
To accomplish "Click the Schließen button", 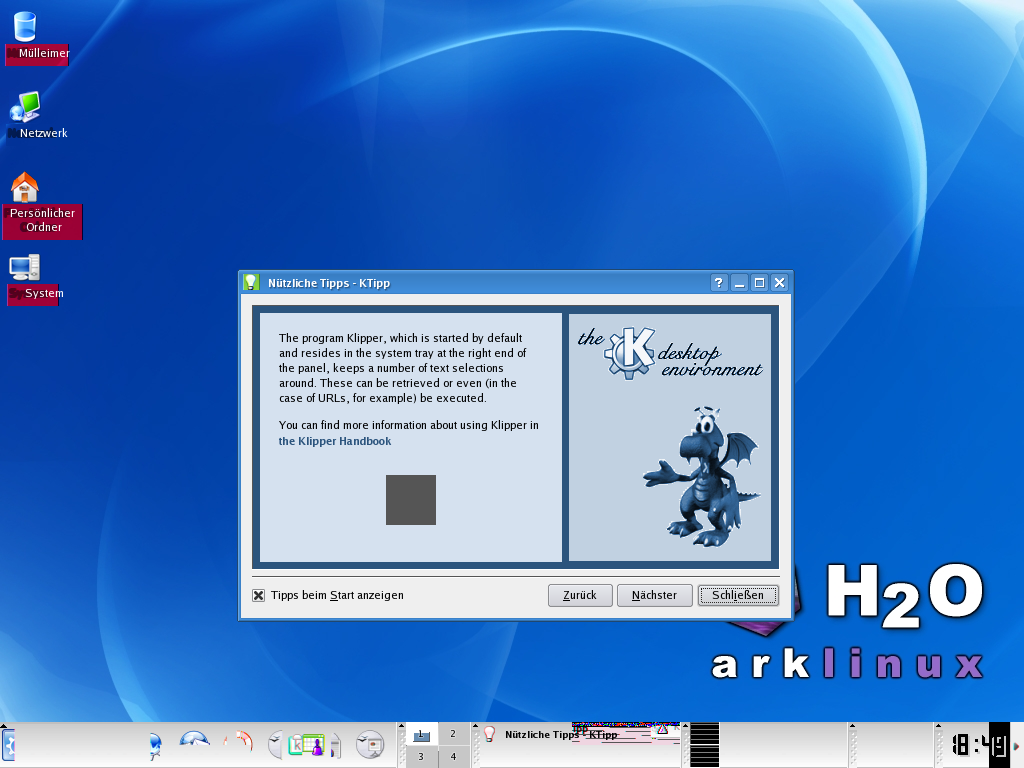I will [738, 595].
